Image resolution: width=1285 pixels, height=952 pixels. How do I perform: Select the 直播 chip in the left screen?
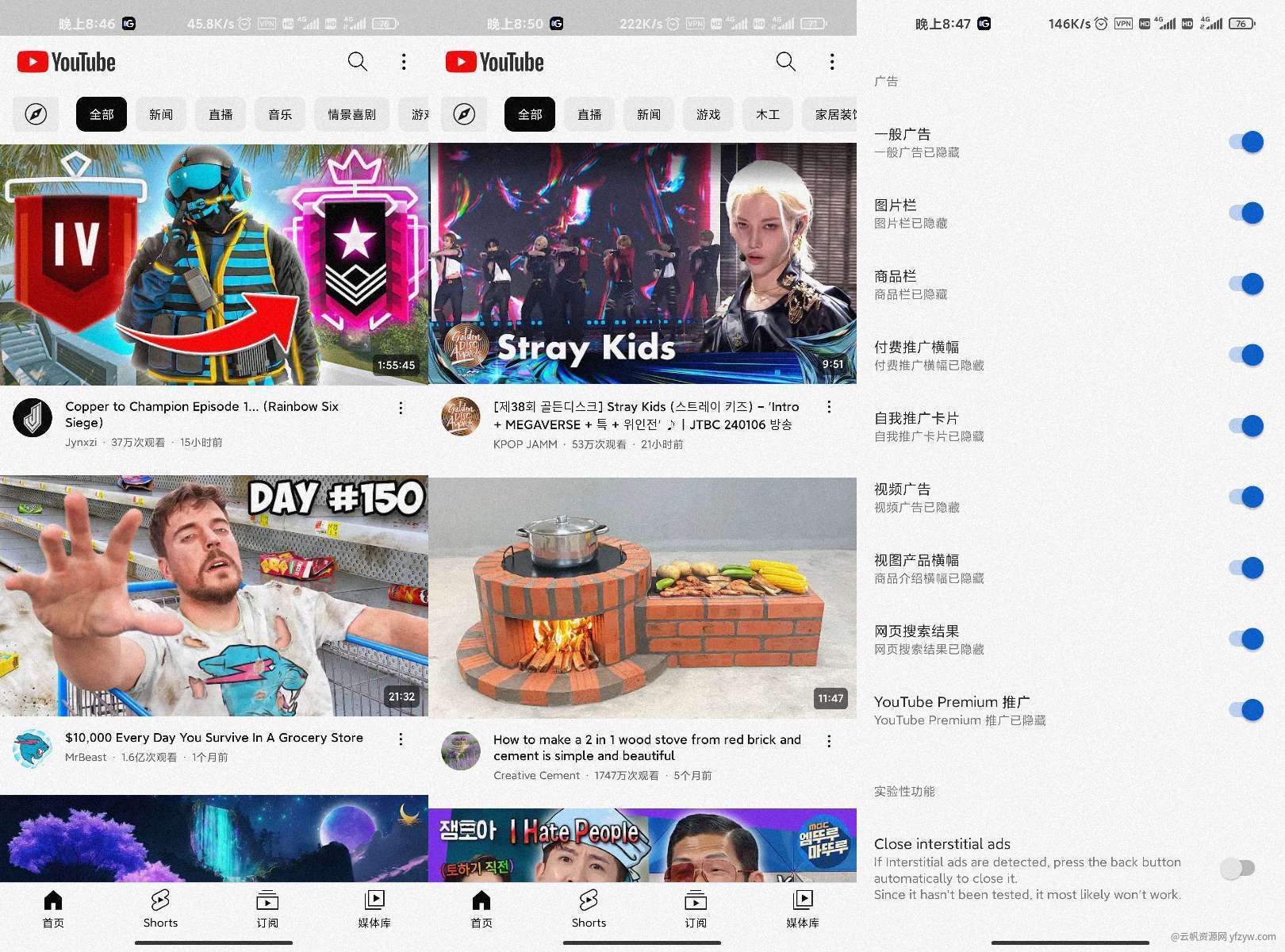[221, 114]
